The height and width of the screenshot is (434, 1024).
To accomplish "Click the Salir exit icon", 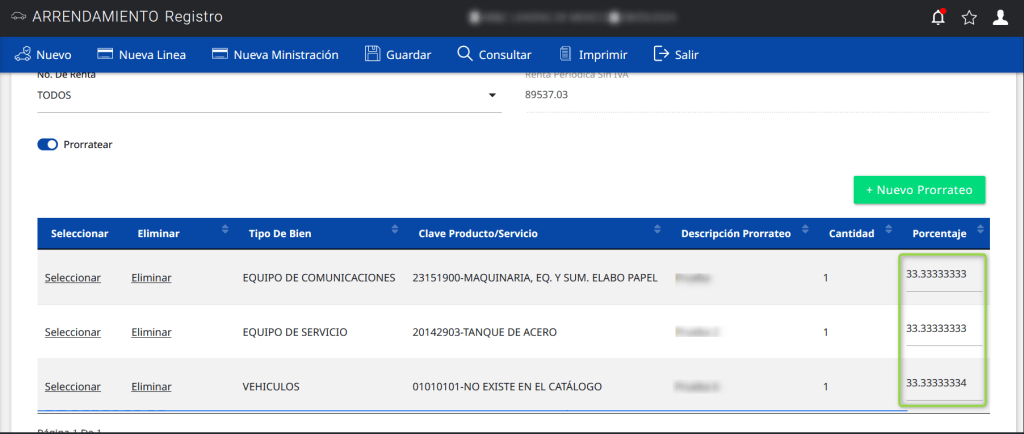I will pyautogui.click(x=661, y=54).
